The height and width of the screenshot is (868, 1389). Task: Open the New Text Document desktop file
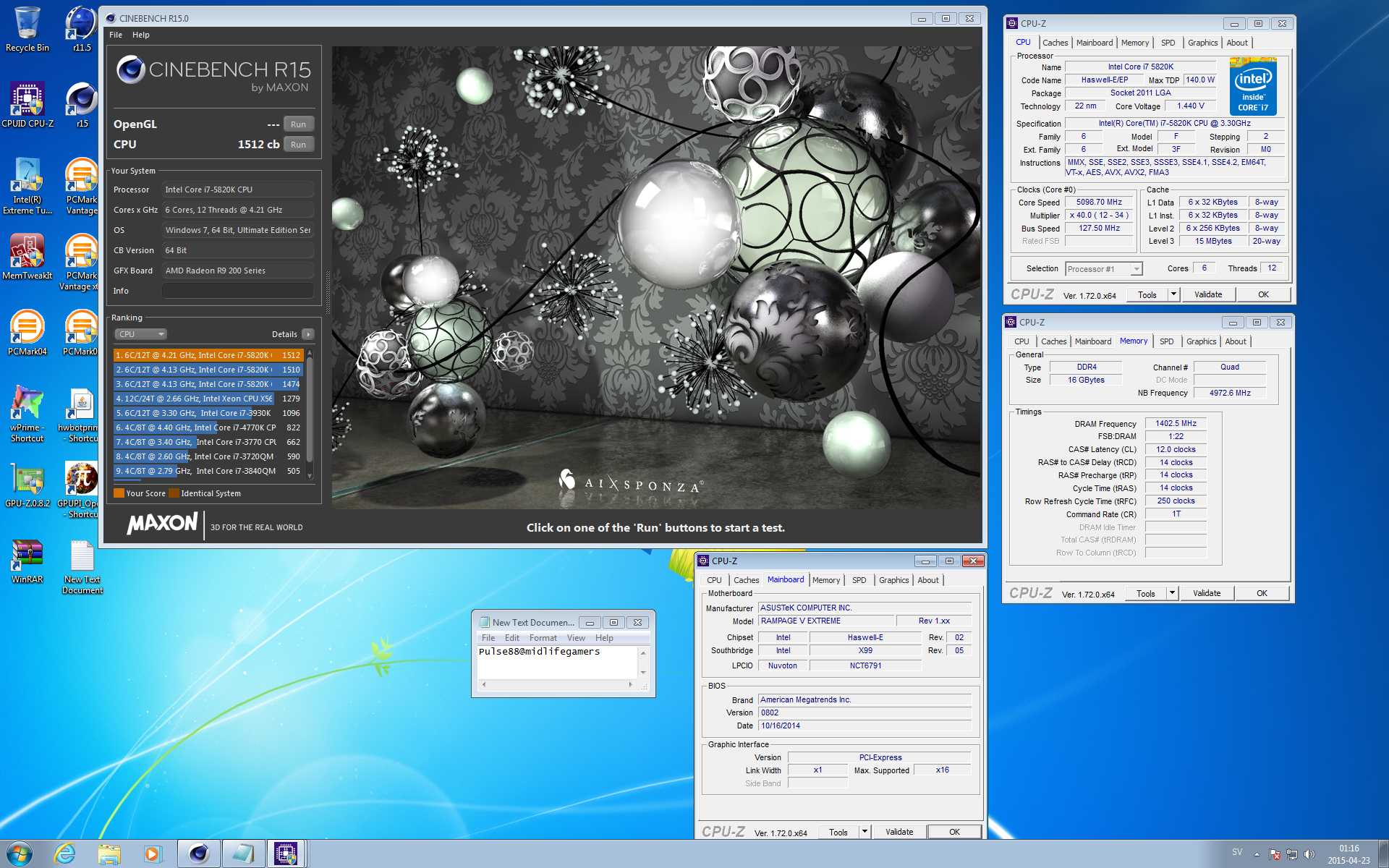point(82,567)
